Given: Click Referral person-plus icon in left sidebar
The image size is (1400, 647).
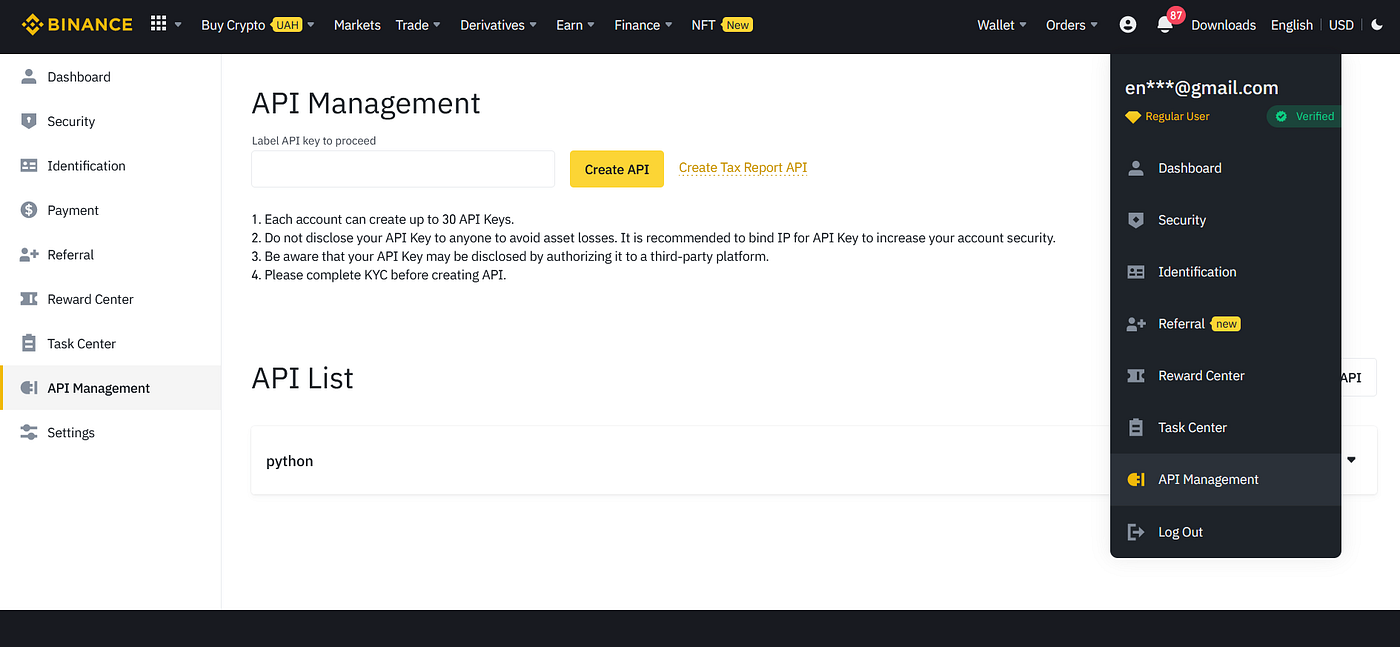Looking at the screenshot, I should click(x=29, y=255).
